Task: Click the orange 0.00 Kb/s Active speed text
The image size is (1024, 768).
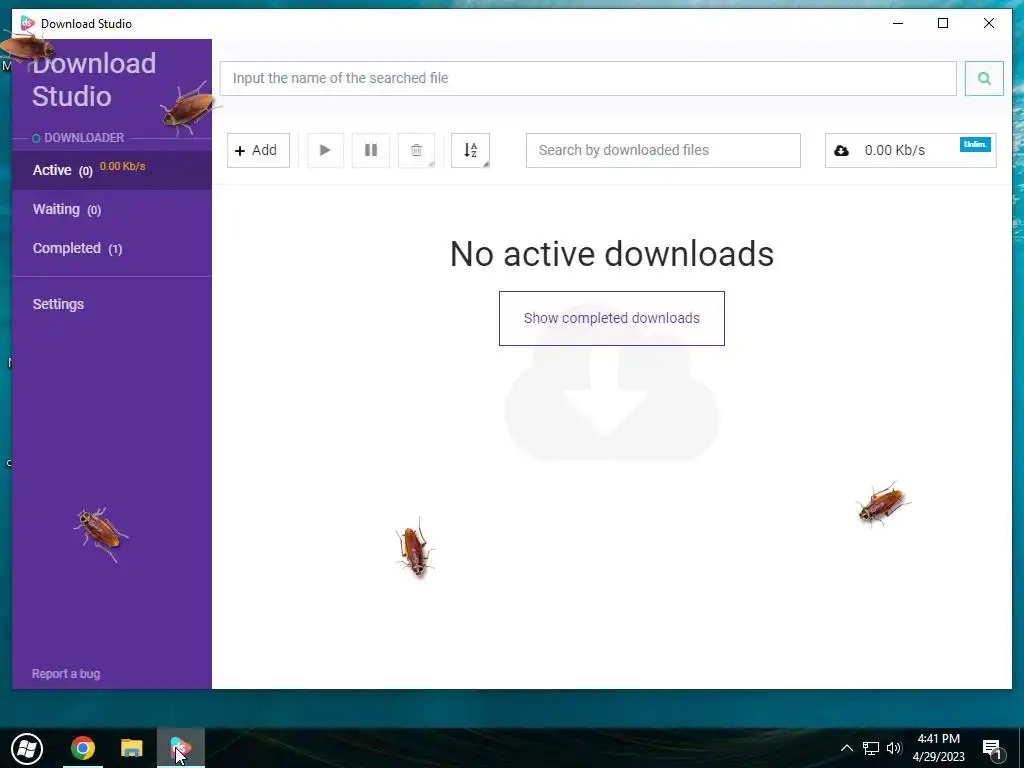Action: point(123,167)
